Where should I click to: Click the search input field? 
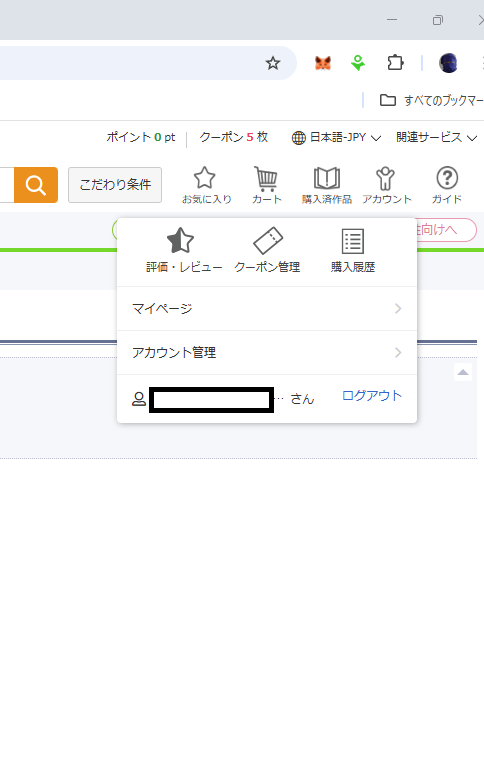7,185
